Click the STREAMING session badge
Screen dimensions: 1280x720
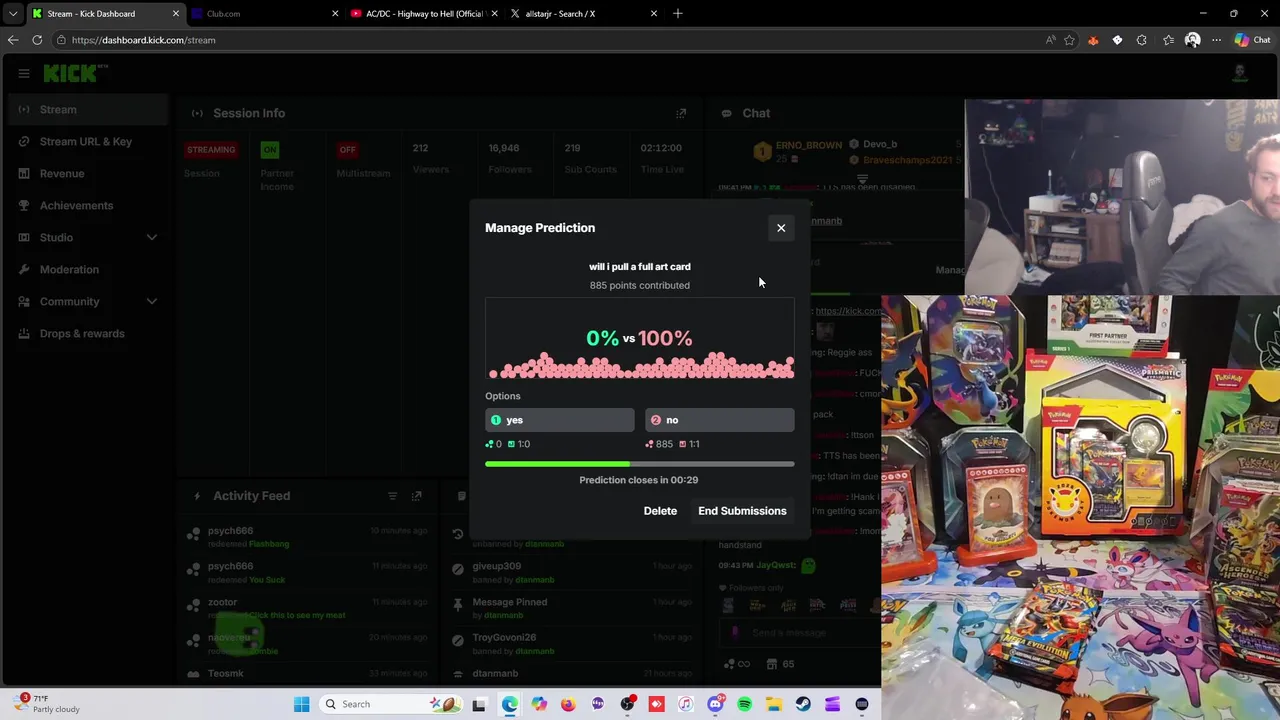[x=211, y=150]
